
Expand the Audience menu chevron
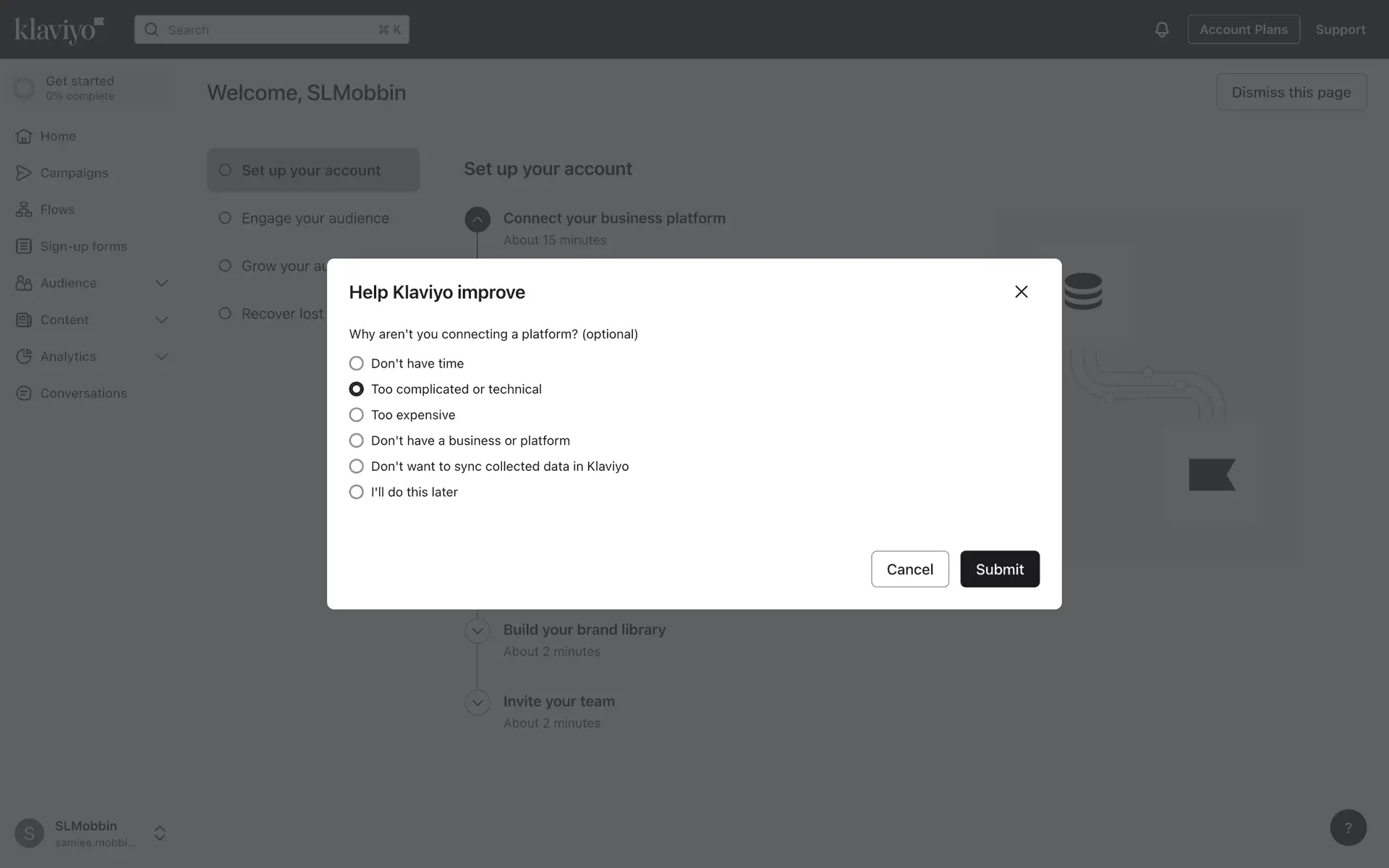pyautogui.click(x=162, y=284)
